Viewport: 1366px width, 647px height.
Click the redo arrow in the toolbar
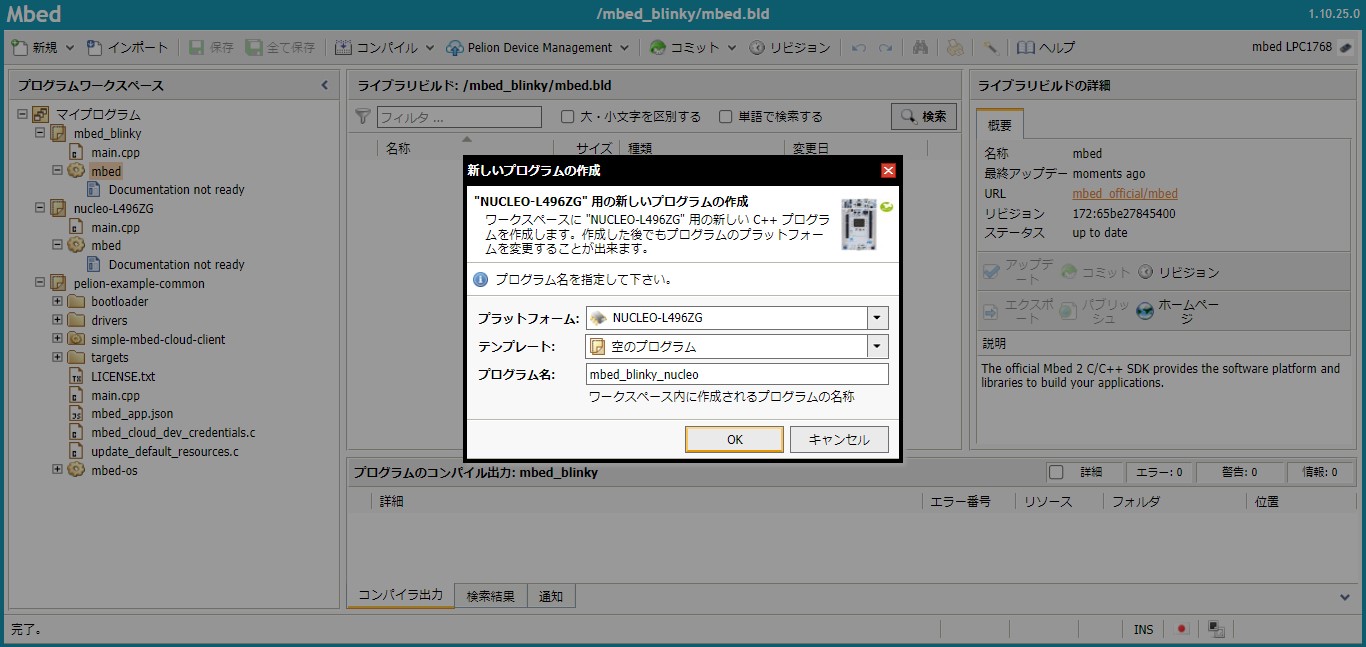[885, 47]
